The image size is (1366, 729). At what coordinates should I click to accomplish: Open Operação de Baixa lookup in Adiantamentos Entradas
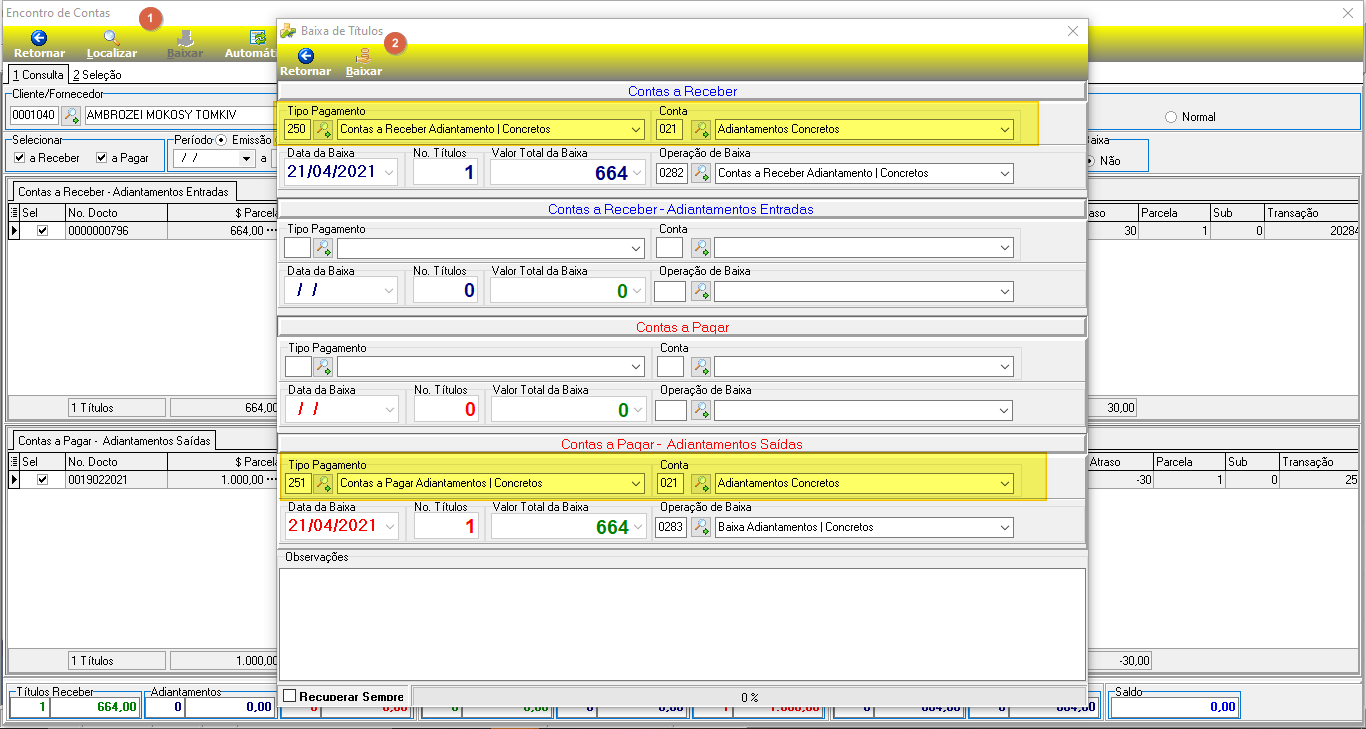(701, 291)
